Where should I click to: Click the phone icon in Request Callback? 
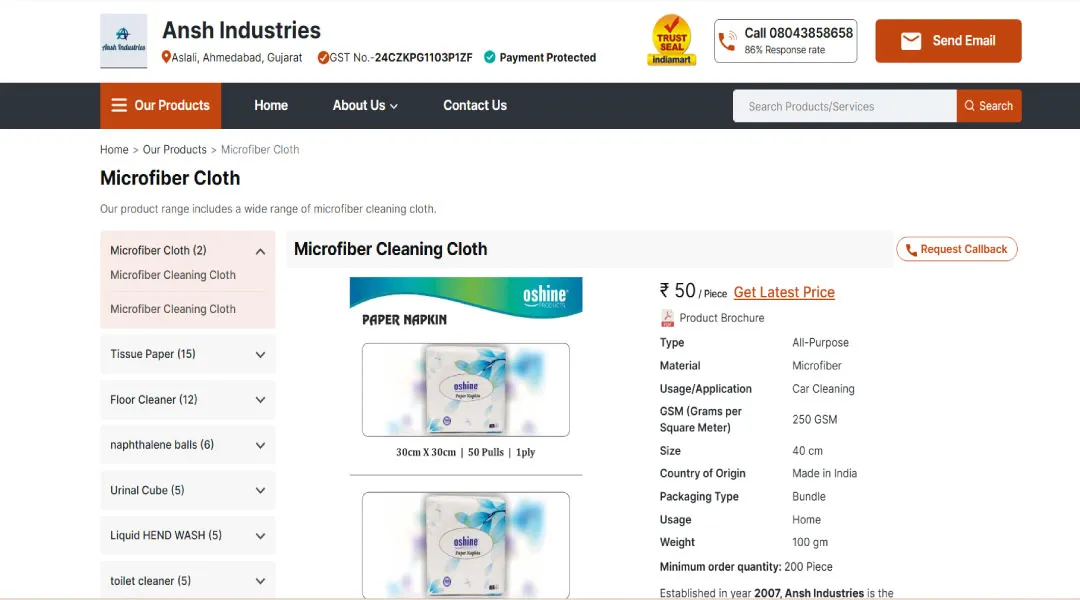[x=911, y=249]
